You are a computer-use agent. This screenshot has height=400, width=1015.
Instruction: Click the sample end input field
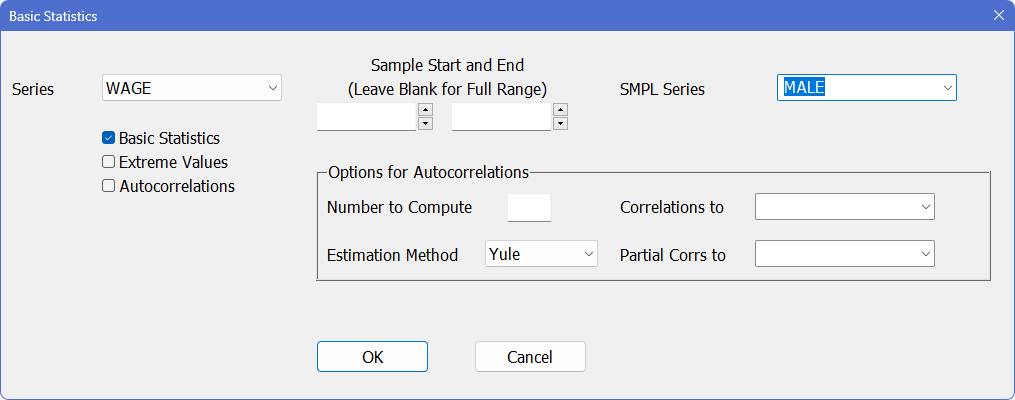click(501, 117)
